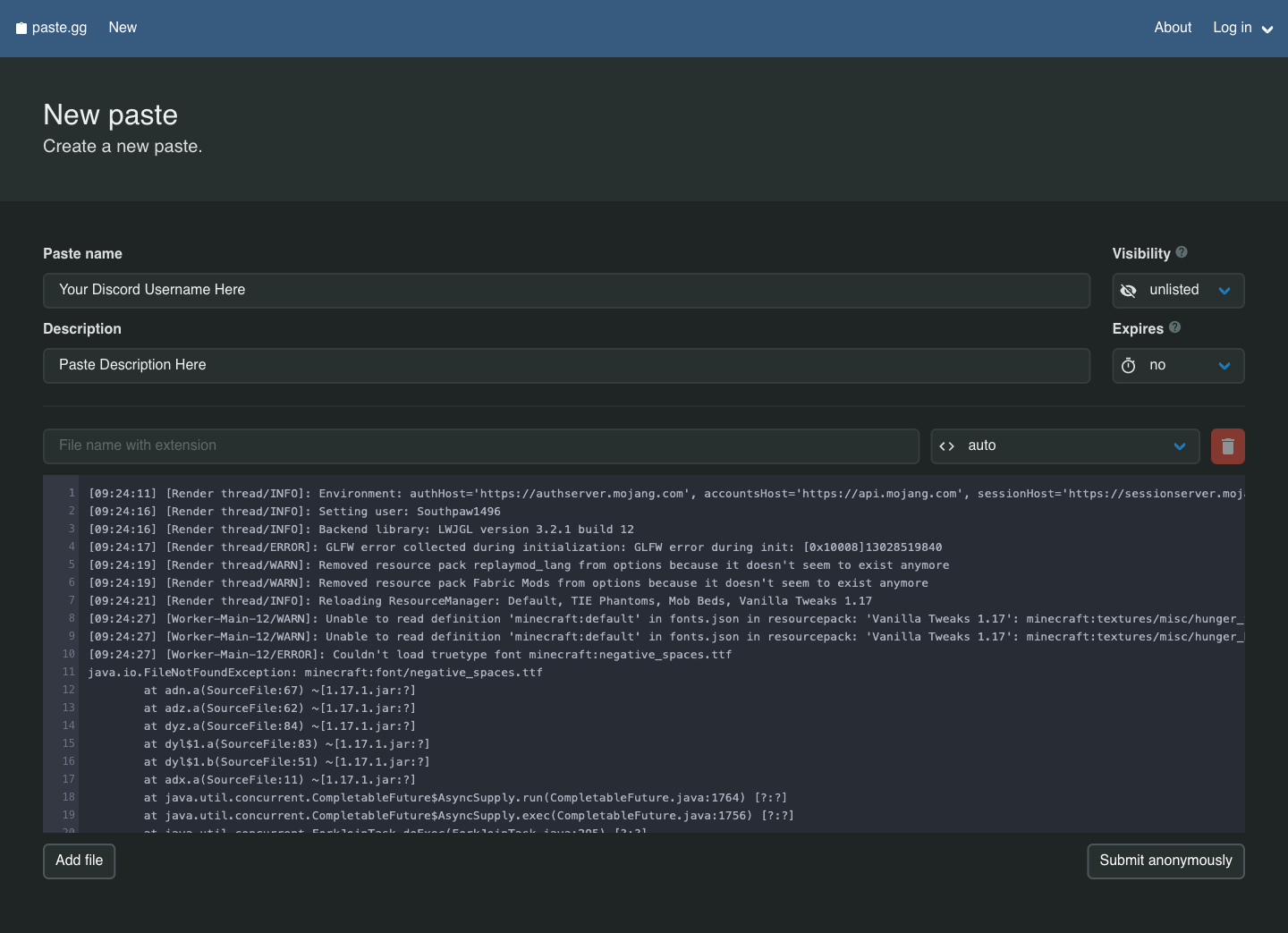
Task: Open the auto syntax language dropdown
Action: pyautogui.click(x=1064, y=445)
